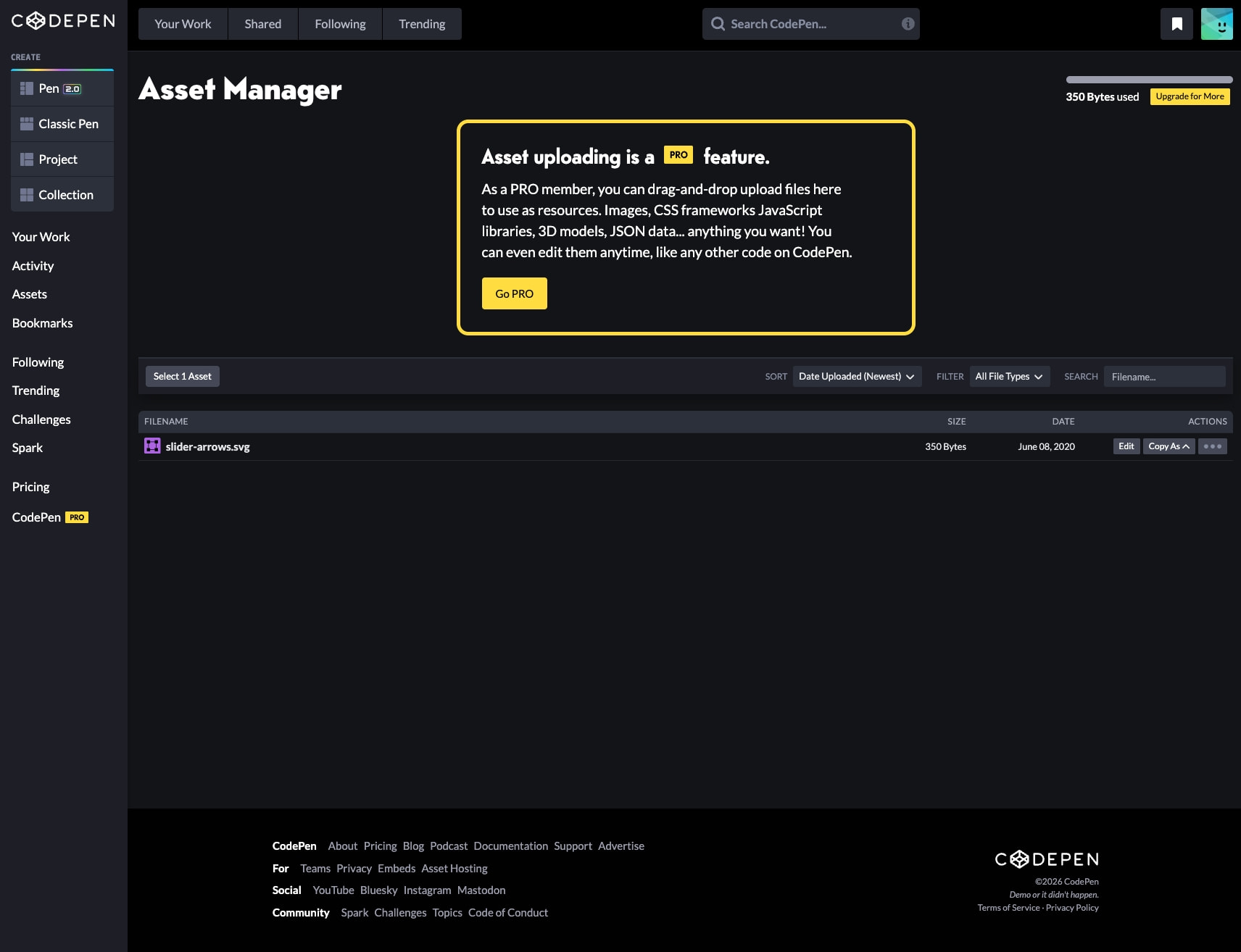Open sidebar Following link

tap(38, 362)
